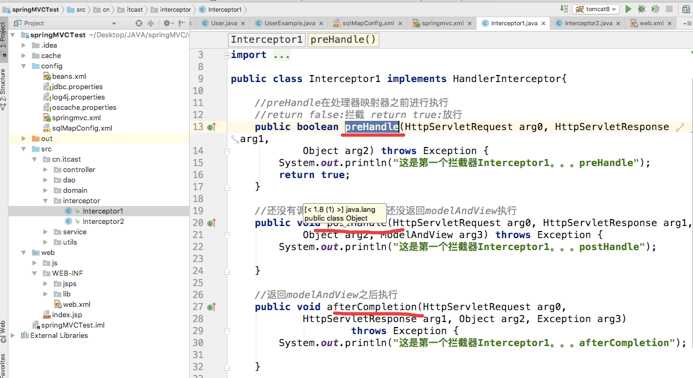Close the springmvc.xml tab
The image size is (693, 378).
click(469, 23)
